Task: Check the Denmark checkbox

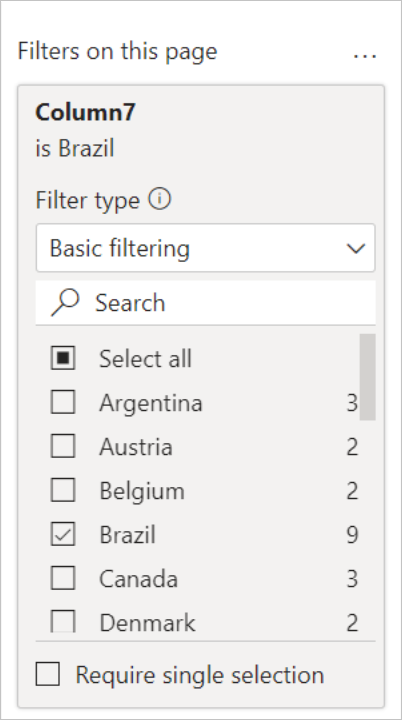Action: pos(63,621)
